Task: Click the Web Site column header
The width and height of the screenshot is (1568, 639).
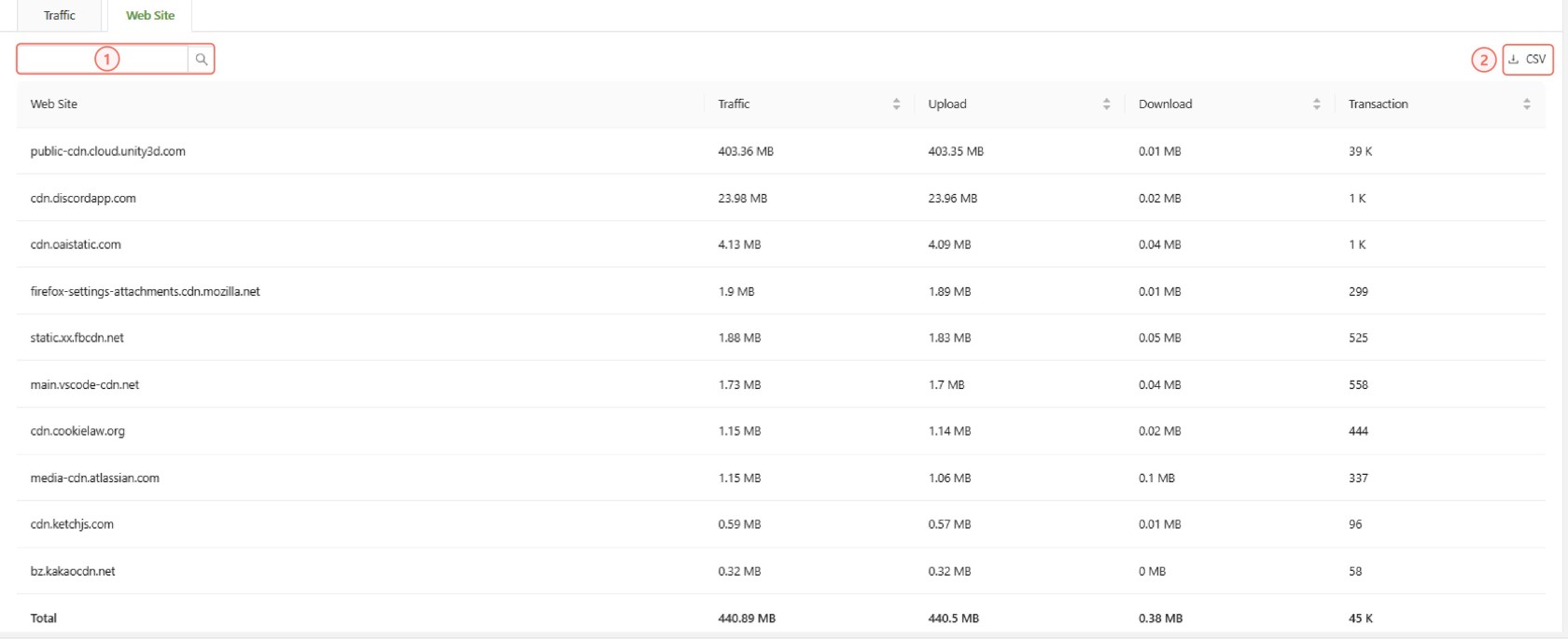Action: 54,104
